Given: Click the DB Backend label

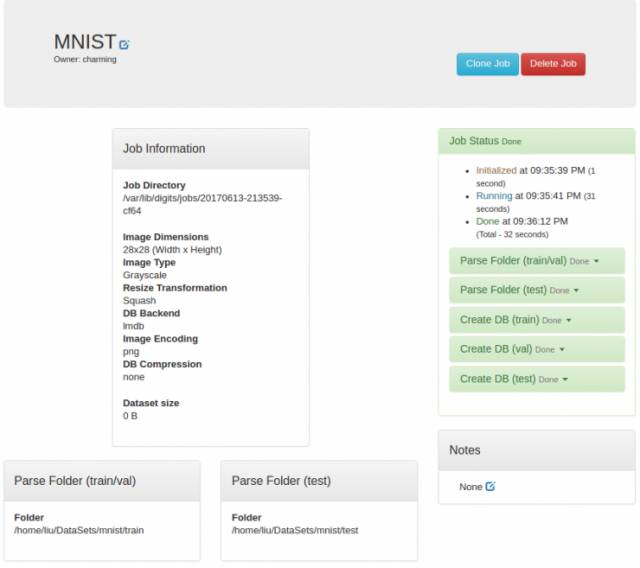Looking at the screenshot, I should point(151,313).
